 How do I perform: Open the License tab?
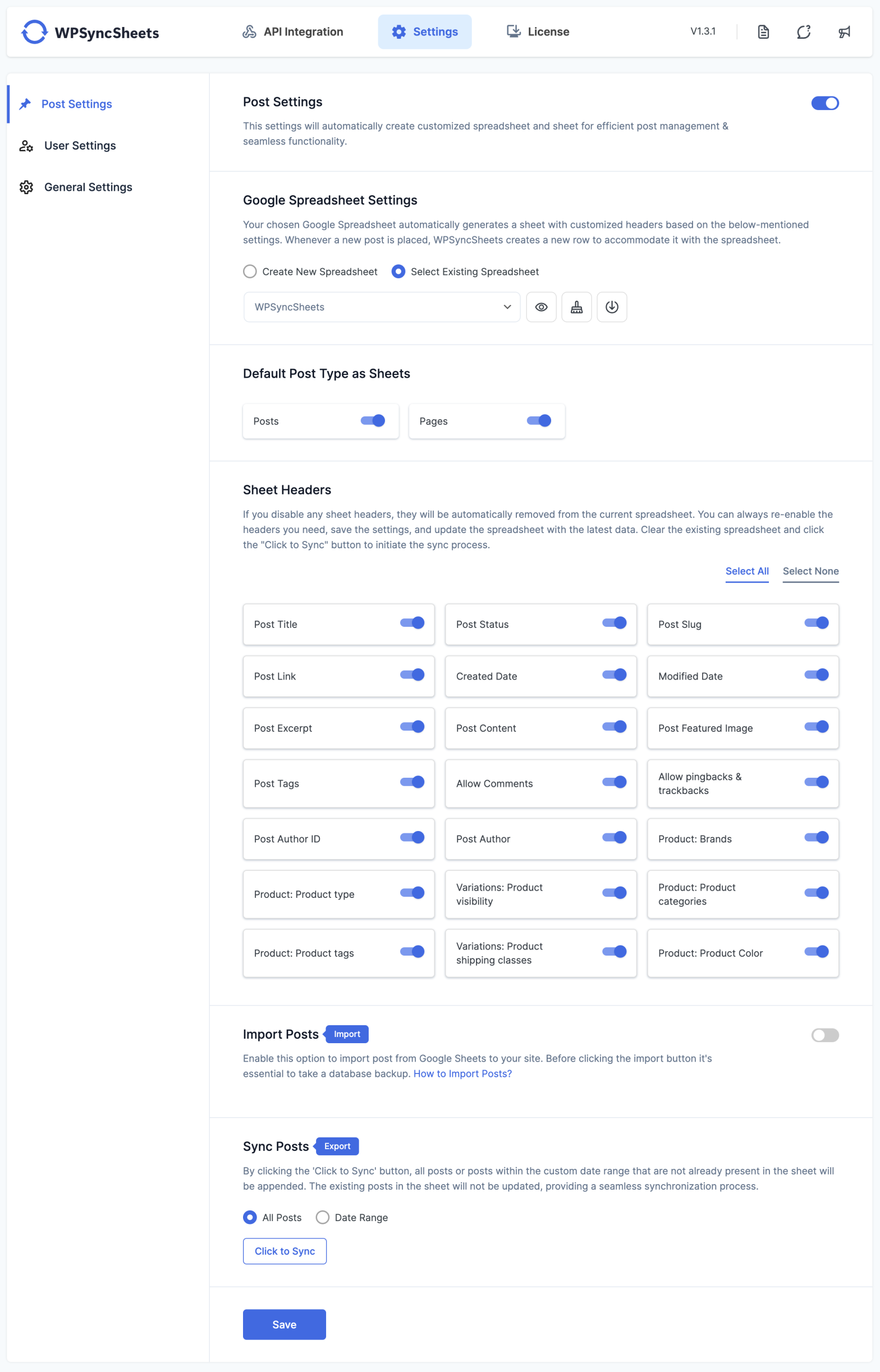(538, 32)
